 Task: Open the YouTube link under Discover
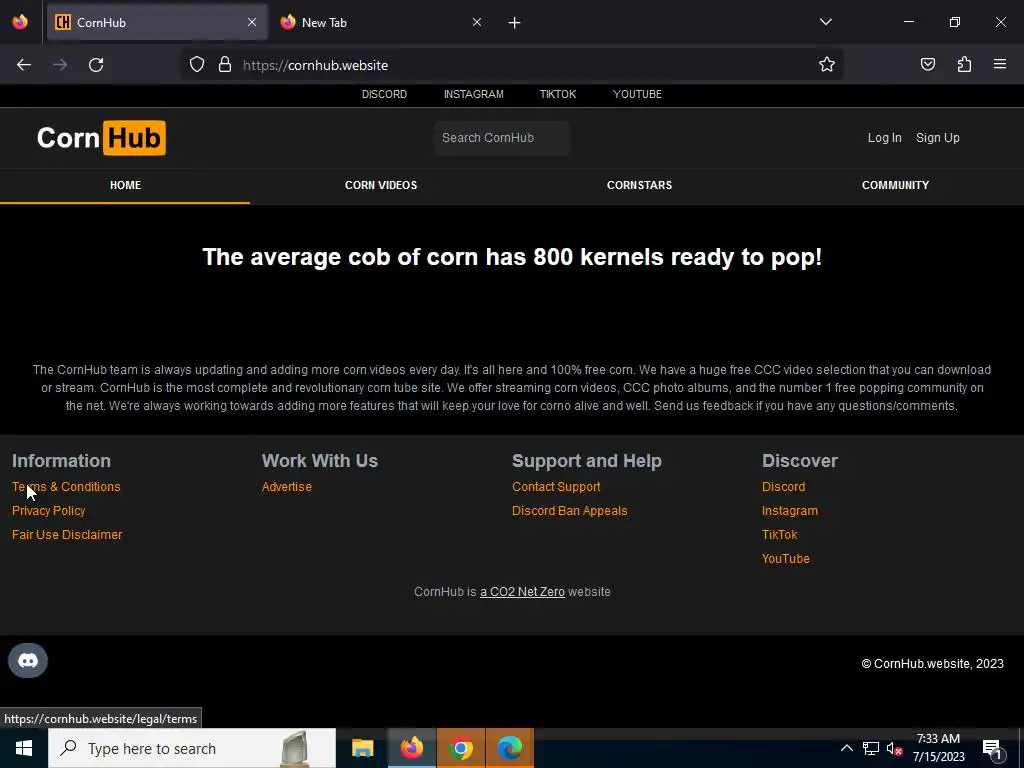(x=786, y=559)
